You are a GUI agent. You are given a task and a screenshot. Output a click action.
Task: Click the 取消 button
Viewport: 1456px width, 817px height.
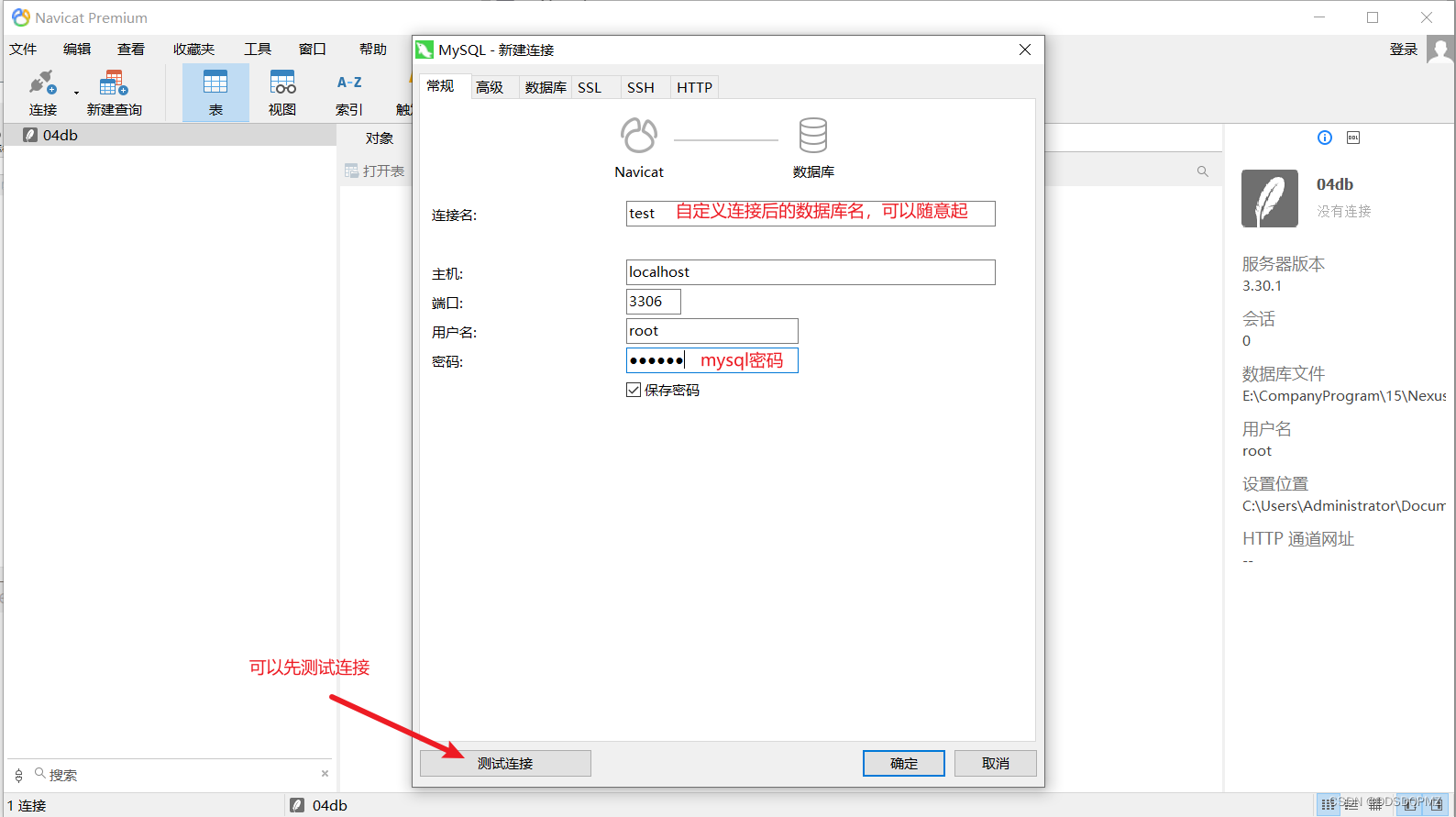click(x=996, y=763)
